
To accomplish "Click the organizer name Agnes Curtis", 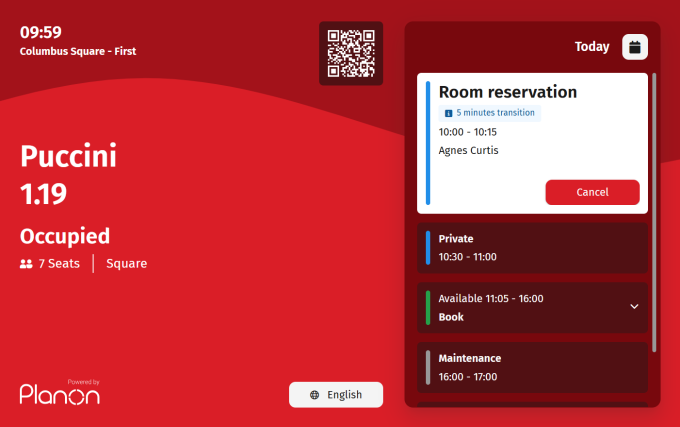I will (468, 150).
